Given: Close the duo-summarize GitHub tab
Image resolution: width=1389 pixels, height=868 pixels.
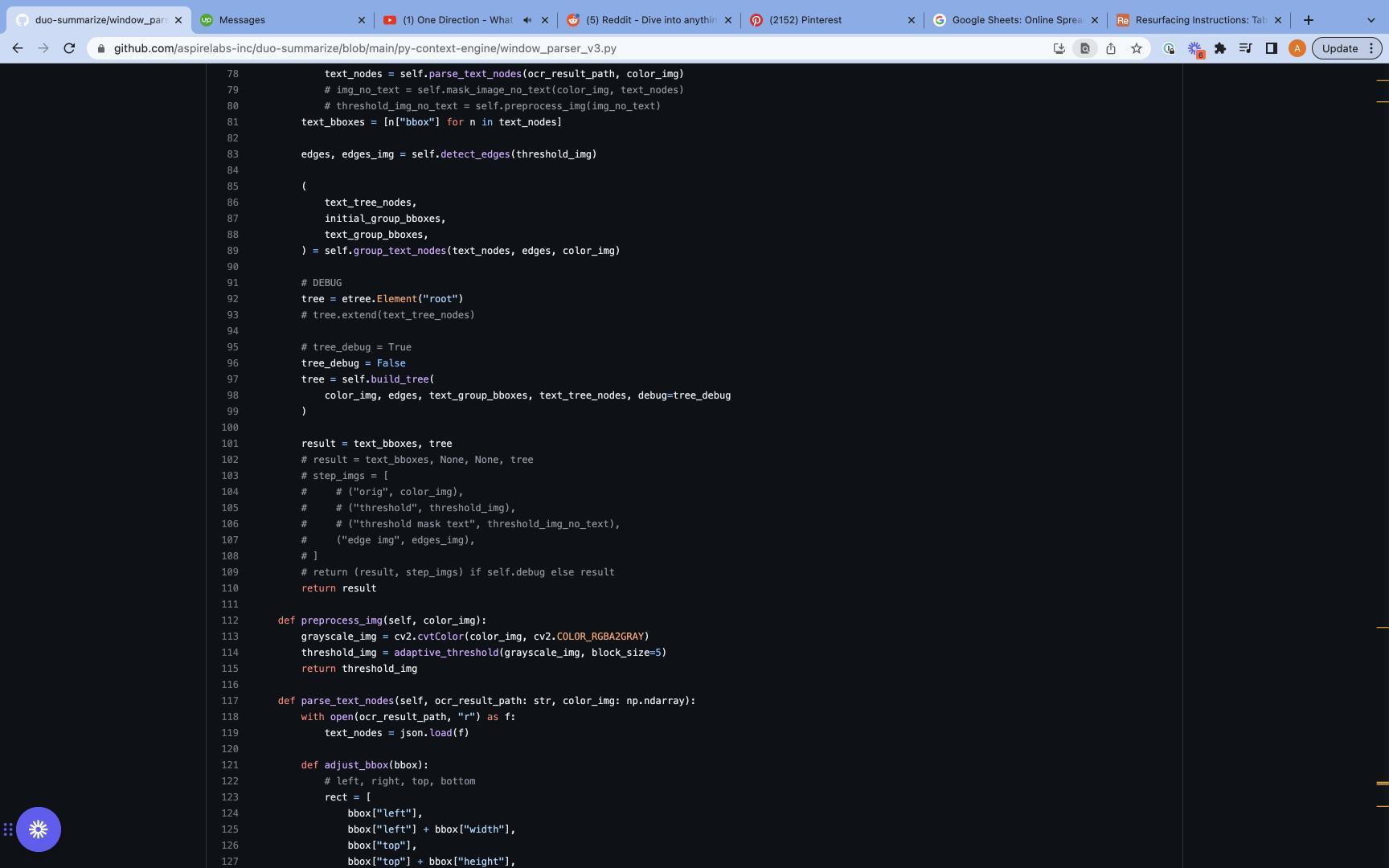Looking at the screenshot, I should (178, 20).
